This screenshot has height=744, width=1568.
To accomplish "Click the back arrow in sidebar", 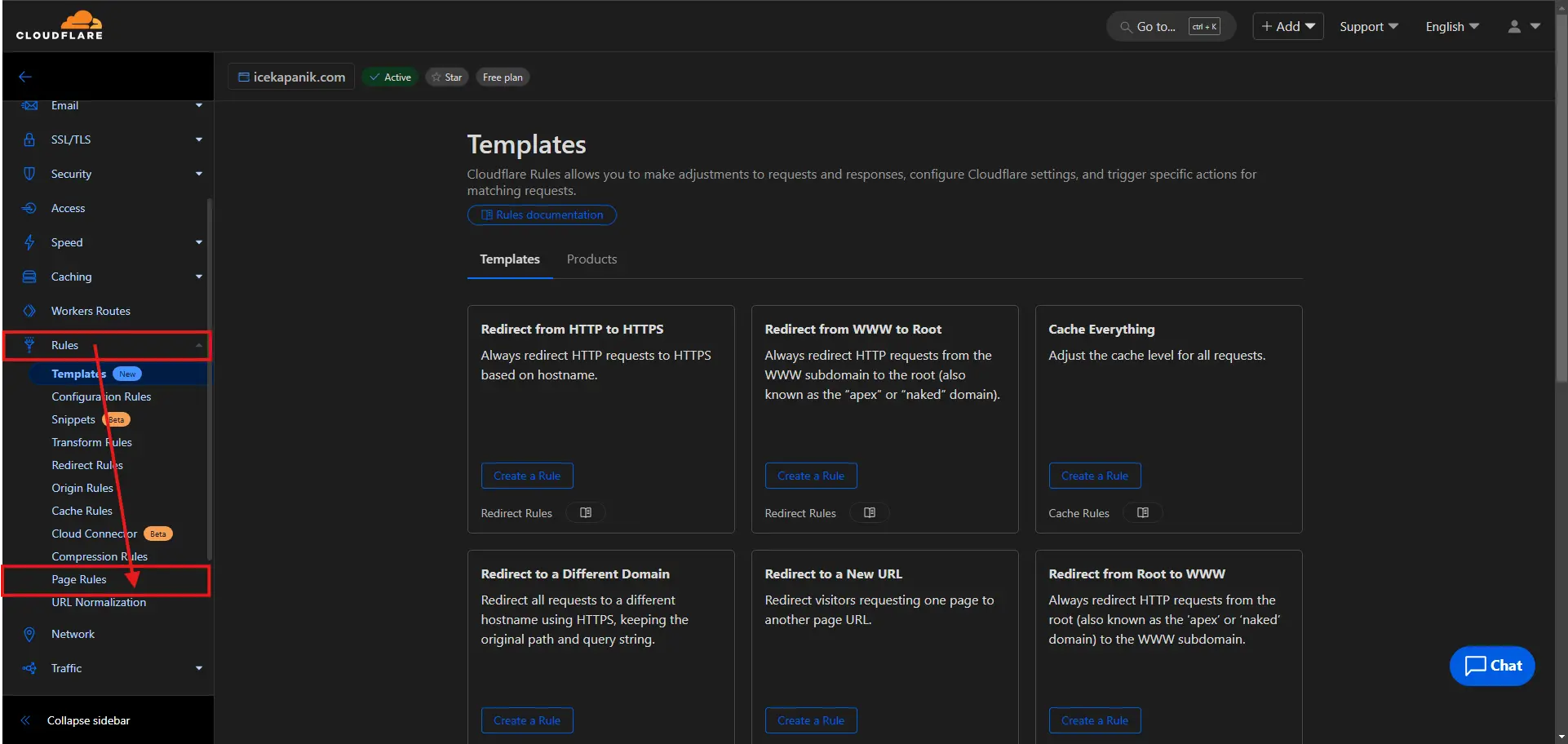I will pos(25,77).
